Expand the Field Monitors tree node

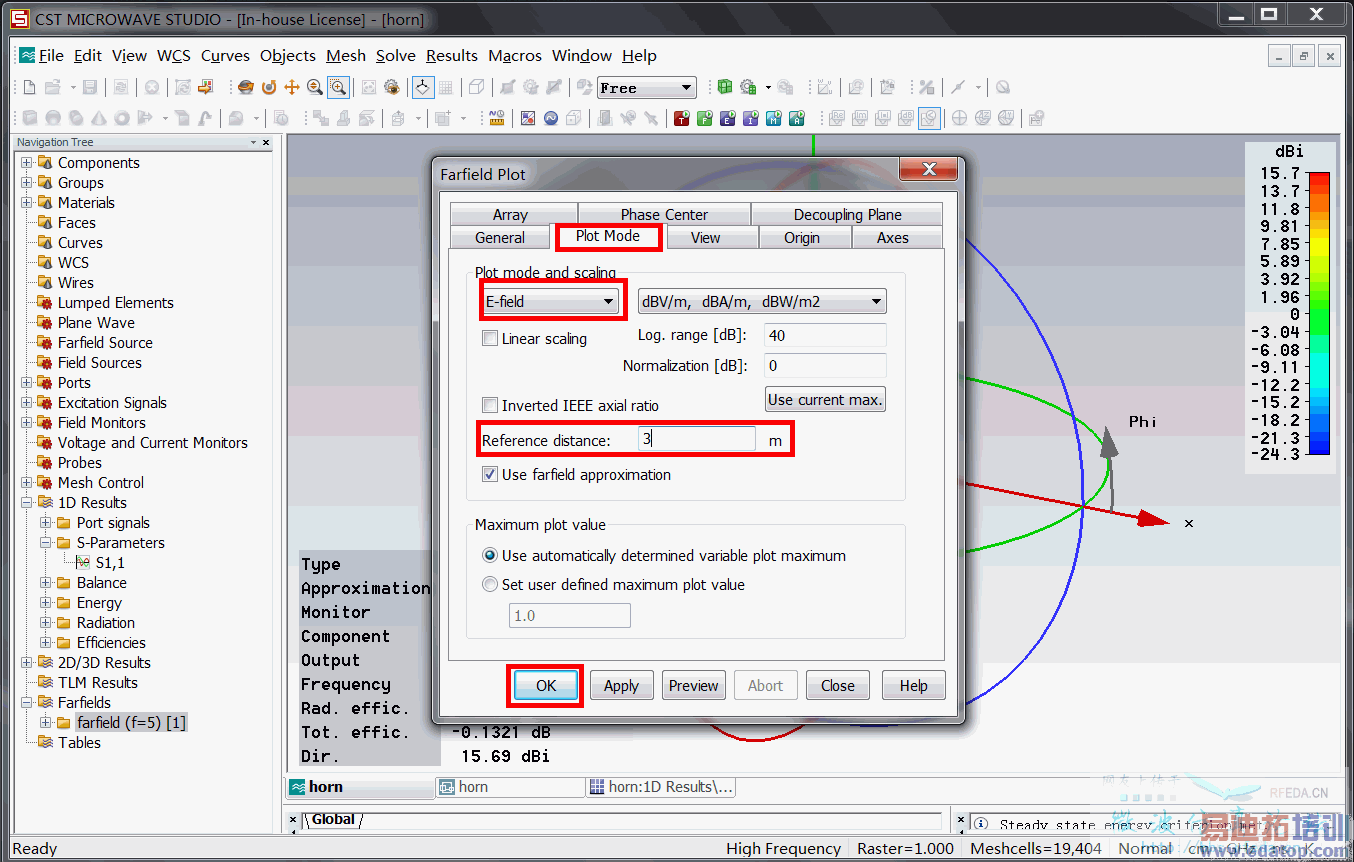27,423
